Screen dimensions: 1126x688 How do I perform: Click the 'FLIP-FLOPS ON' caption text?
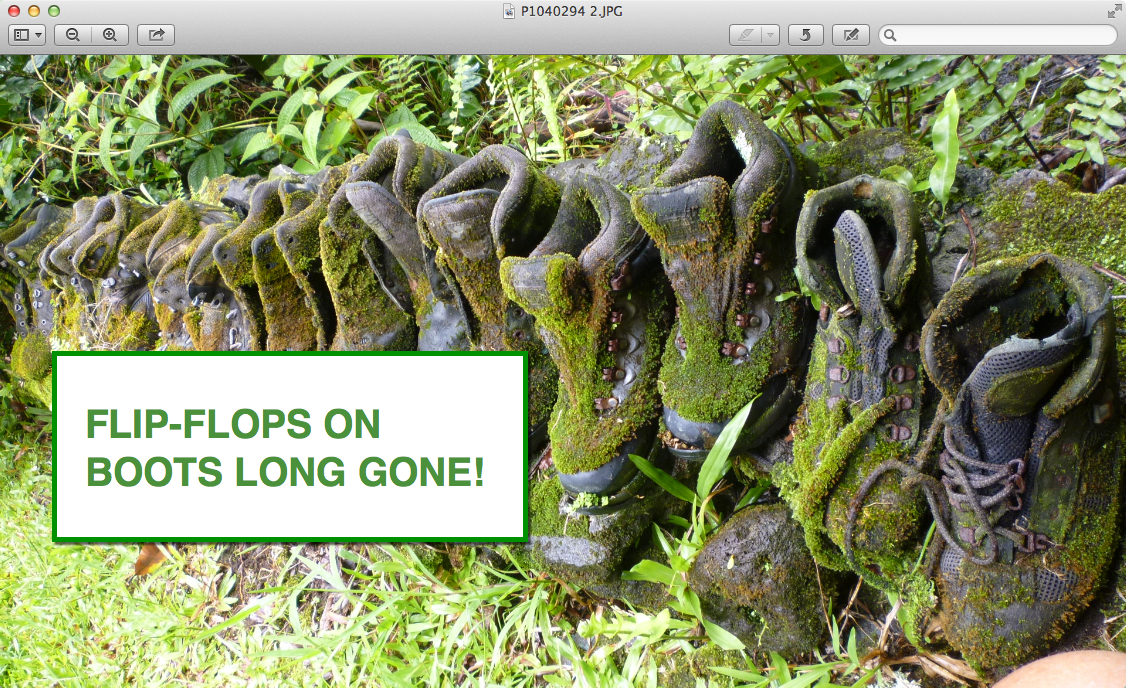tap(233, 424)
